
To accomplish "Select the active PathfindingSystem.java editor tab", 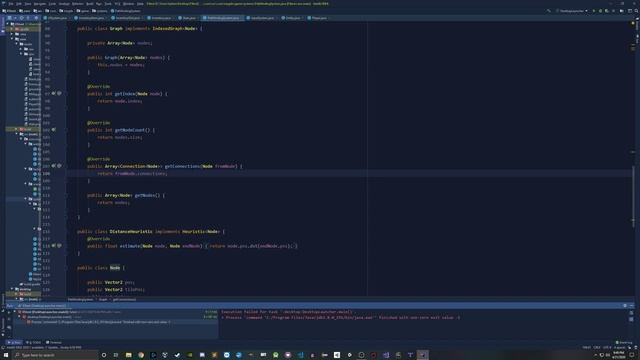I will pyautogui.click(x=223, y=18).
